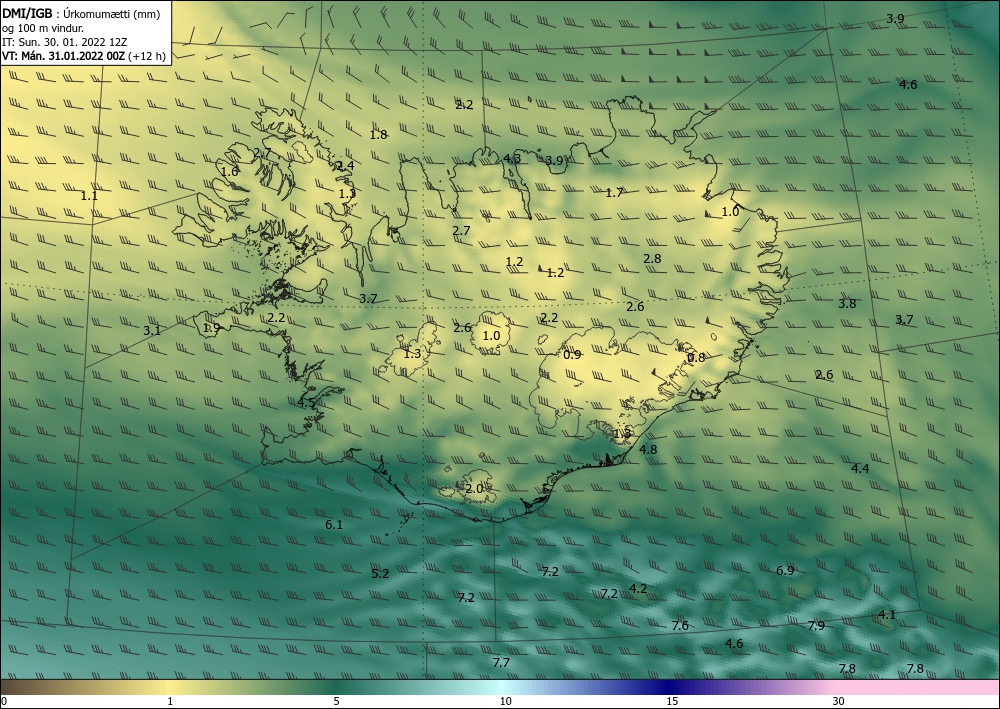Click the 15 tick label on the colour scale
Viewport: 1000px width, 709px height.
672,701
